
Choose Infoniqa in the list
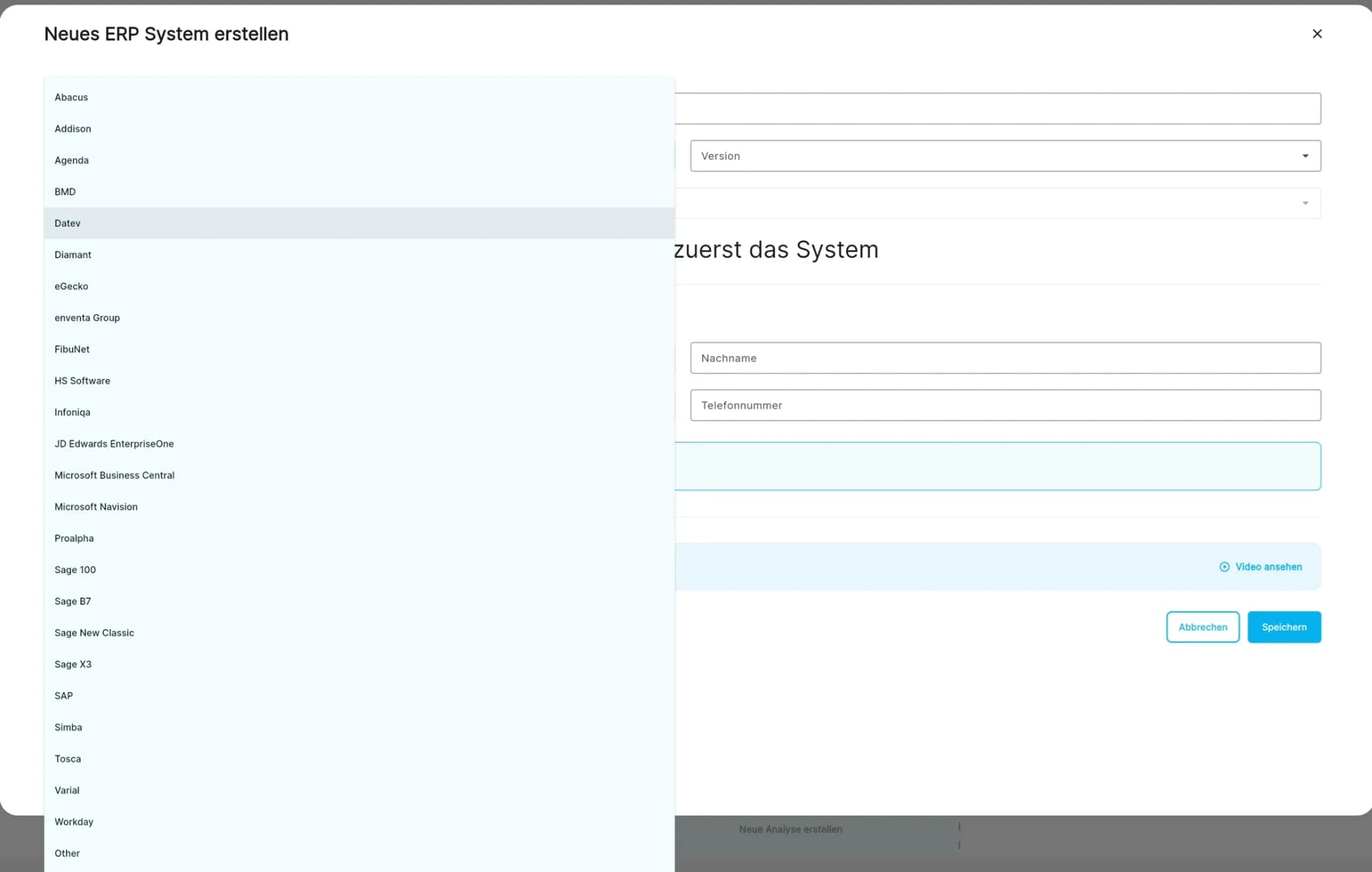coord(359,412)
